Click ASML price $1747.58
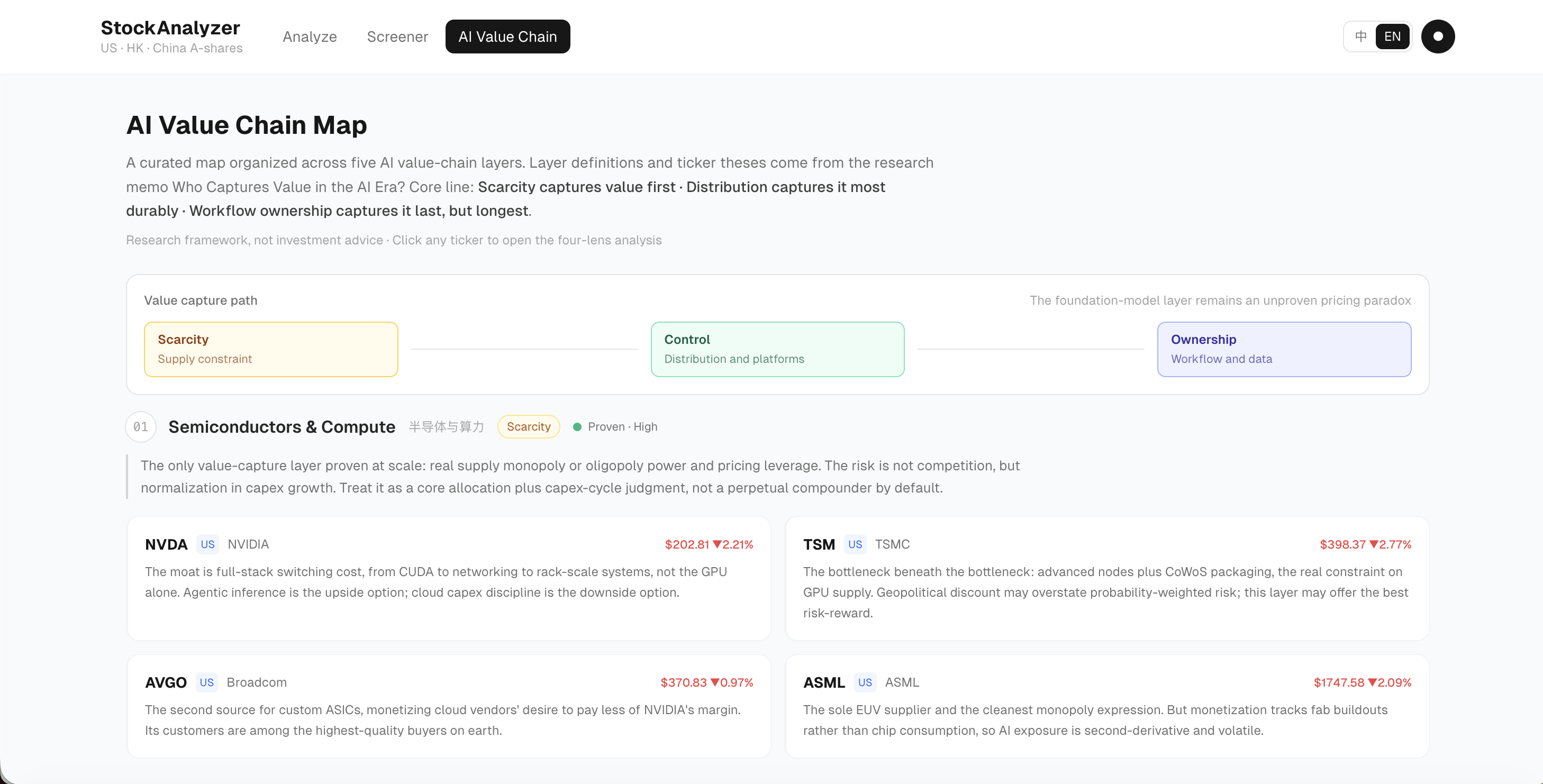The height and width of the screenshot is (784, 1543). tap(1339, 682)
